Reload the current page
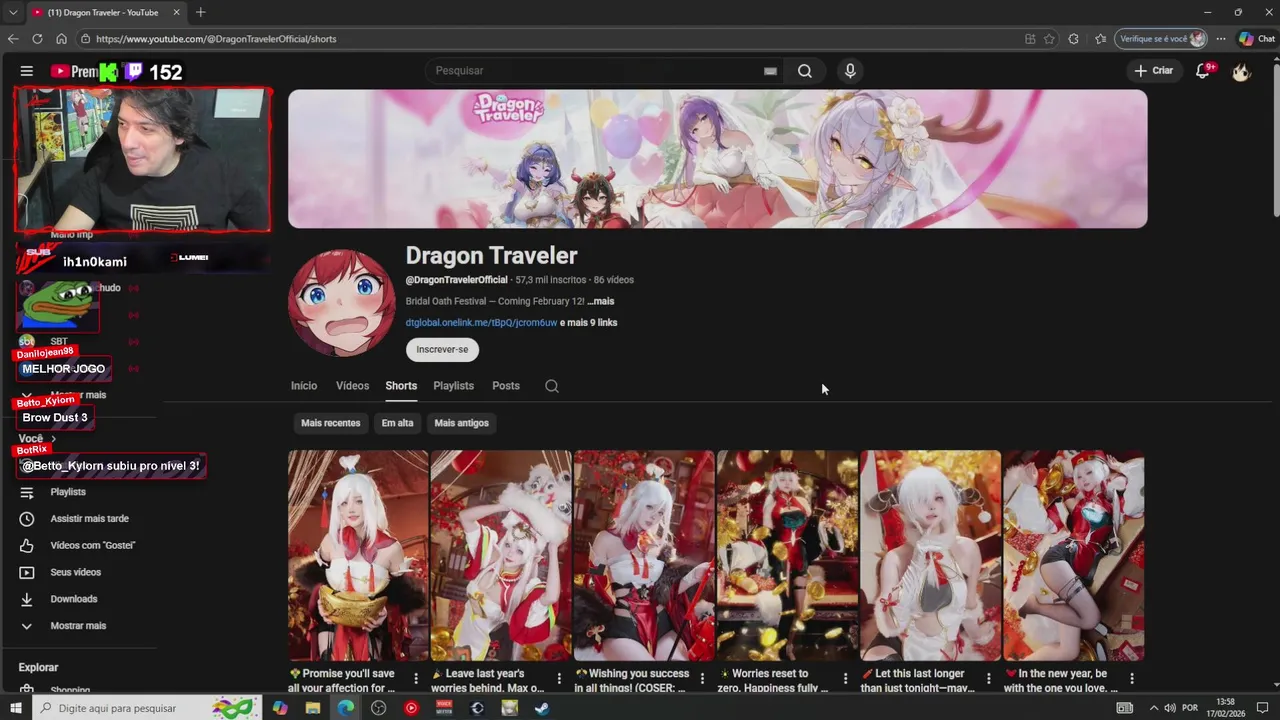This screenshot has width=1280, height=720. click(x=37, y=39)
